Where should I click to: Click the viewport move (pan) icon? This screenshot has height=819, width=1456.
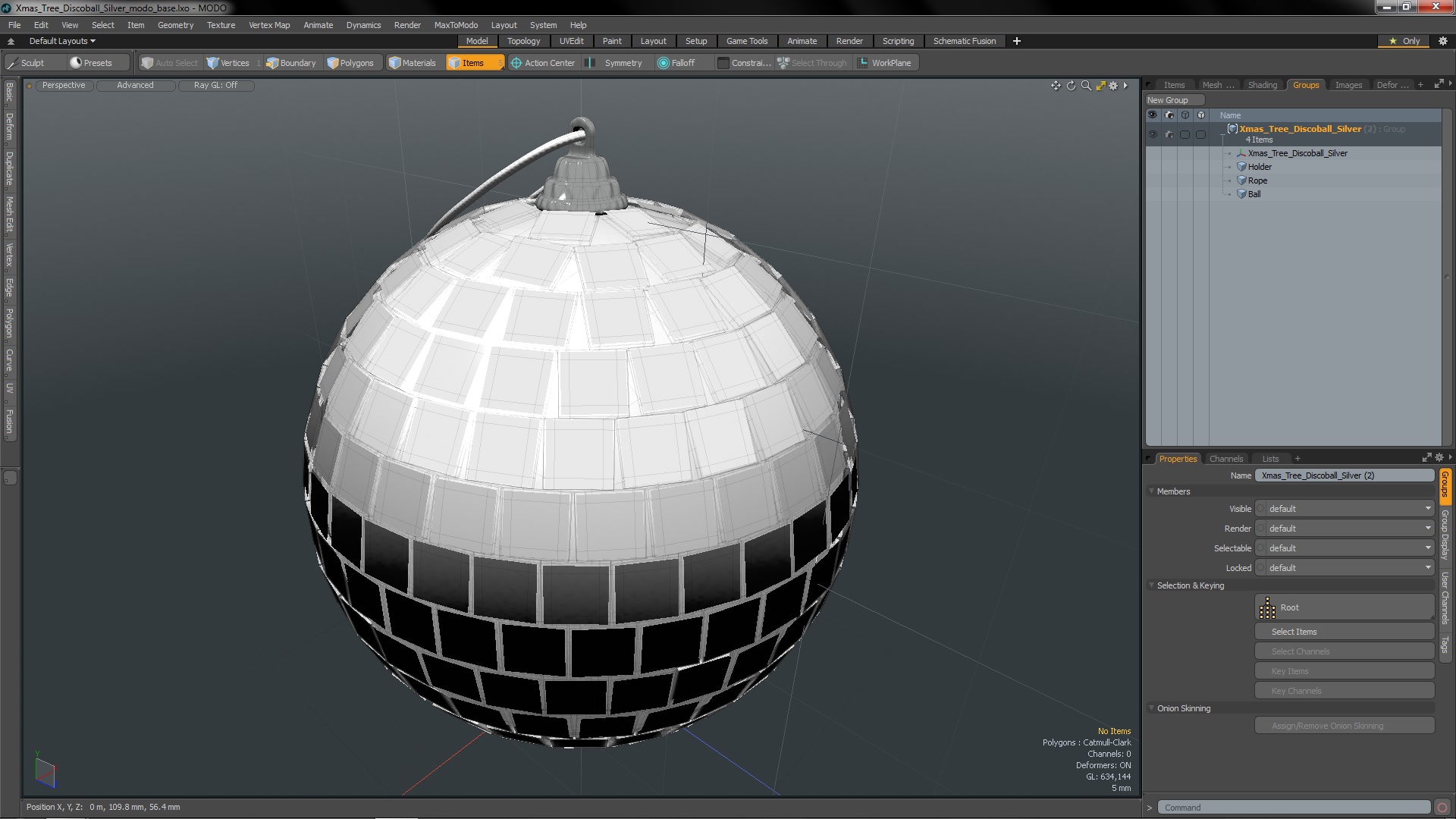point(1056,86)
